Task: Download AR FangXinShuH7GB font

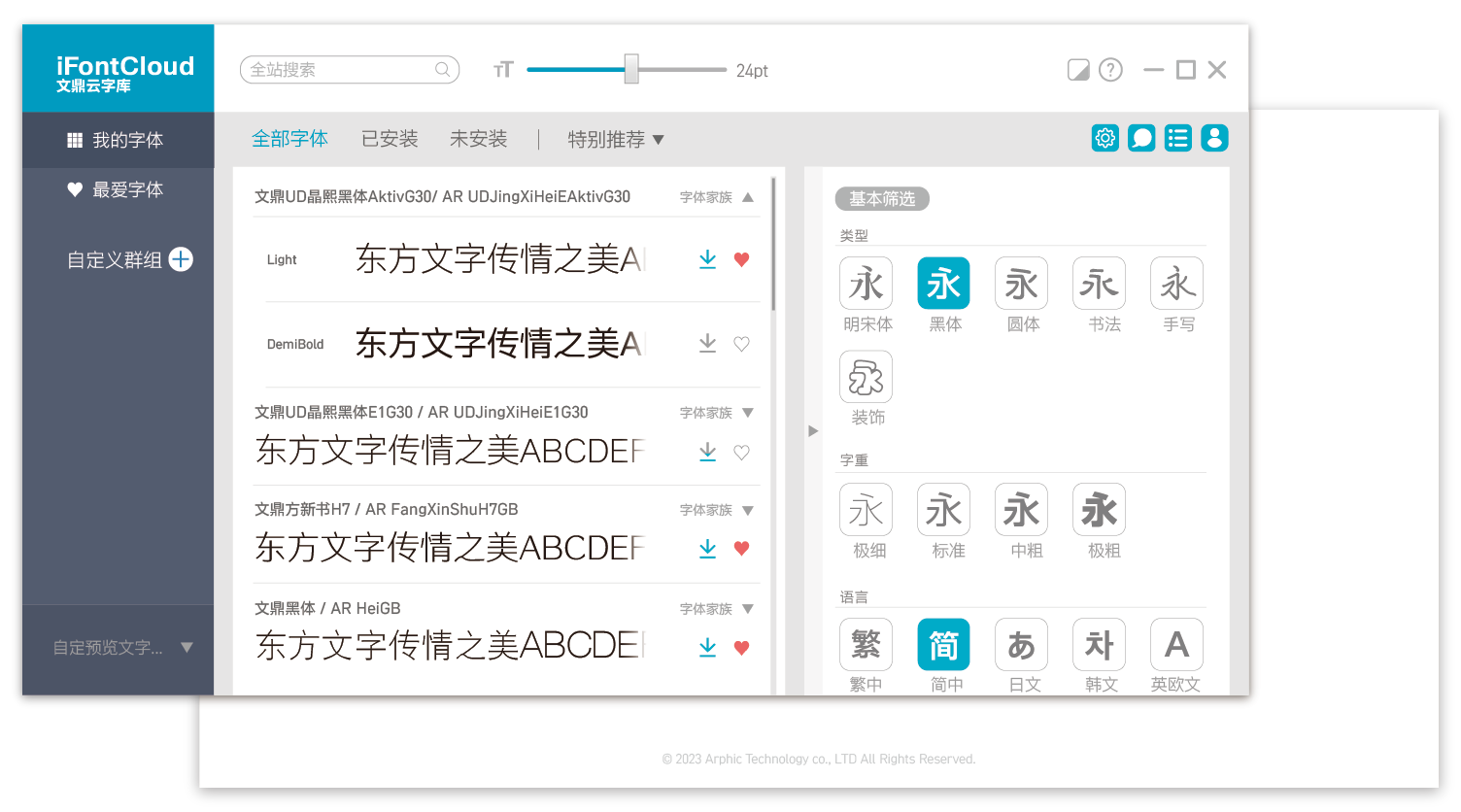Action: (708, 549)
